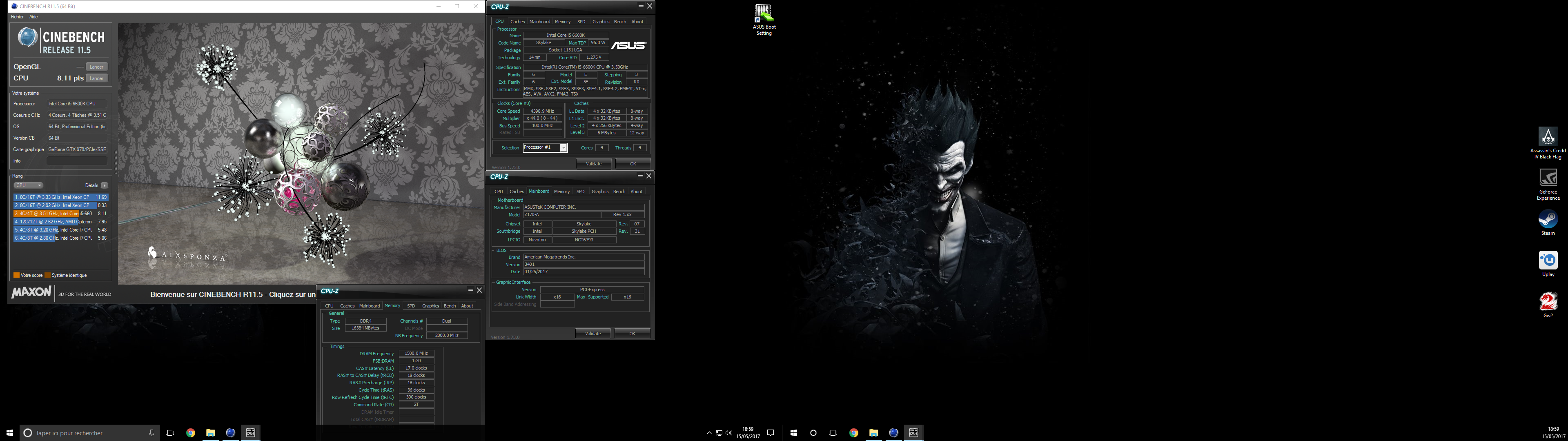1568x441 pixels.
Task: Select ranking row 4 AMD Opteron 2.62 GHz
Action: pos(60,222)
